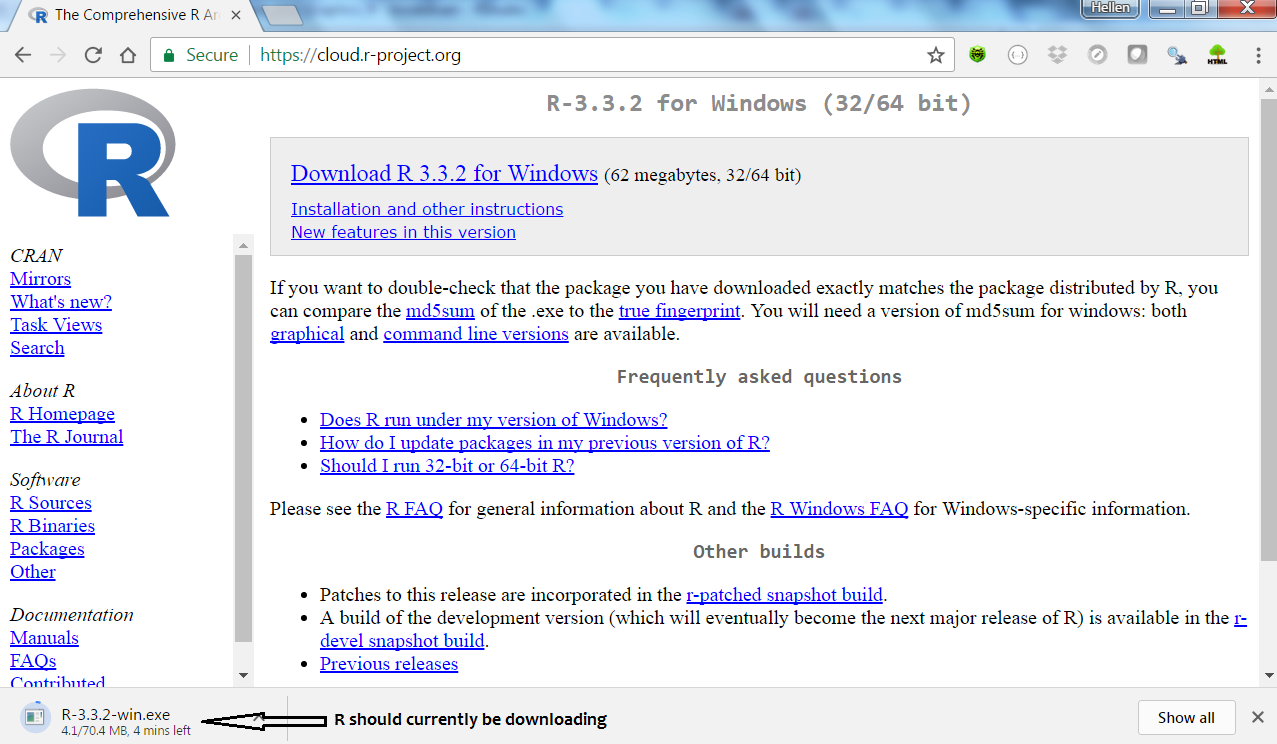Go back using the browser back arrow
This screenshot has height=744, width=1277.
23,56
